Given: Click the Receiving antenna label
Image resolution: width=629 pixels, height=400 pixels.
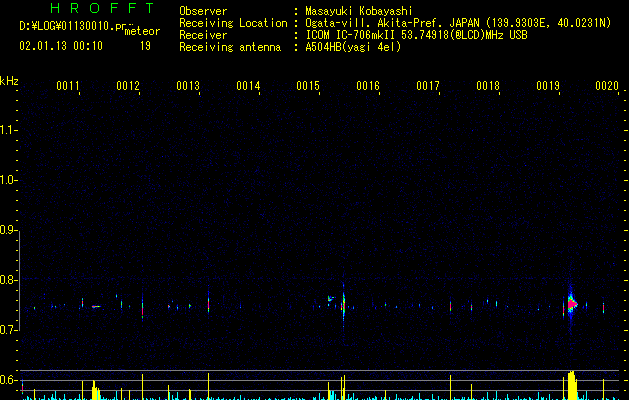Looking at the screenshot, I should (230, 47).
